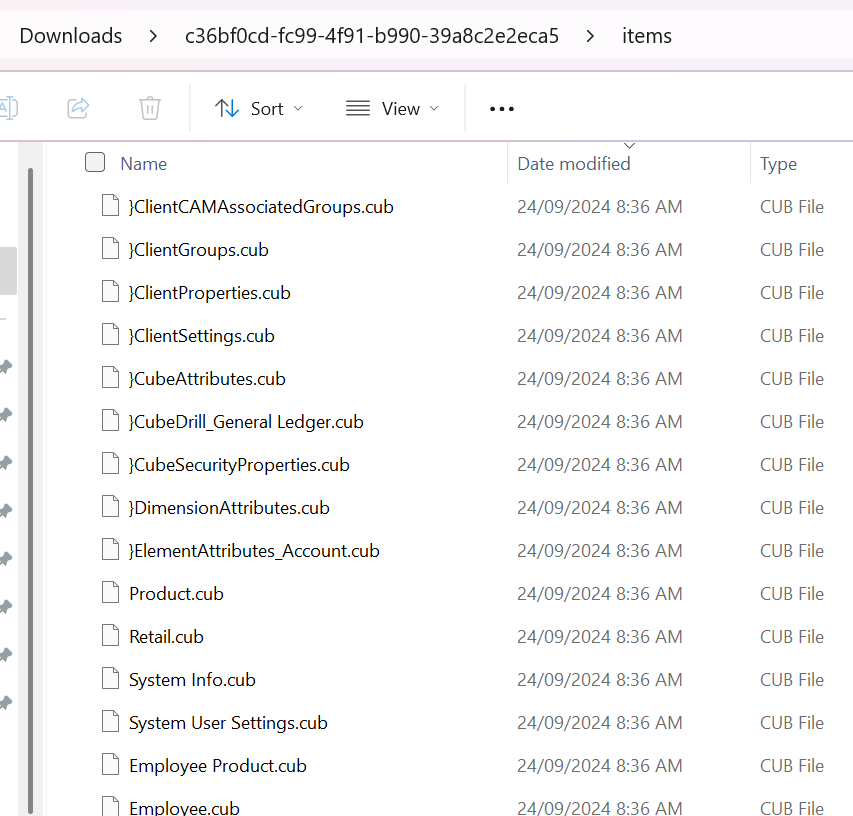The image size is (853, 816).
Task: Sort by the Date modified column header
Action: 574,164
